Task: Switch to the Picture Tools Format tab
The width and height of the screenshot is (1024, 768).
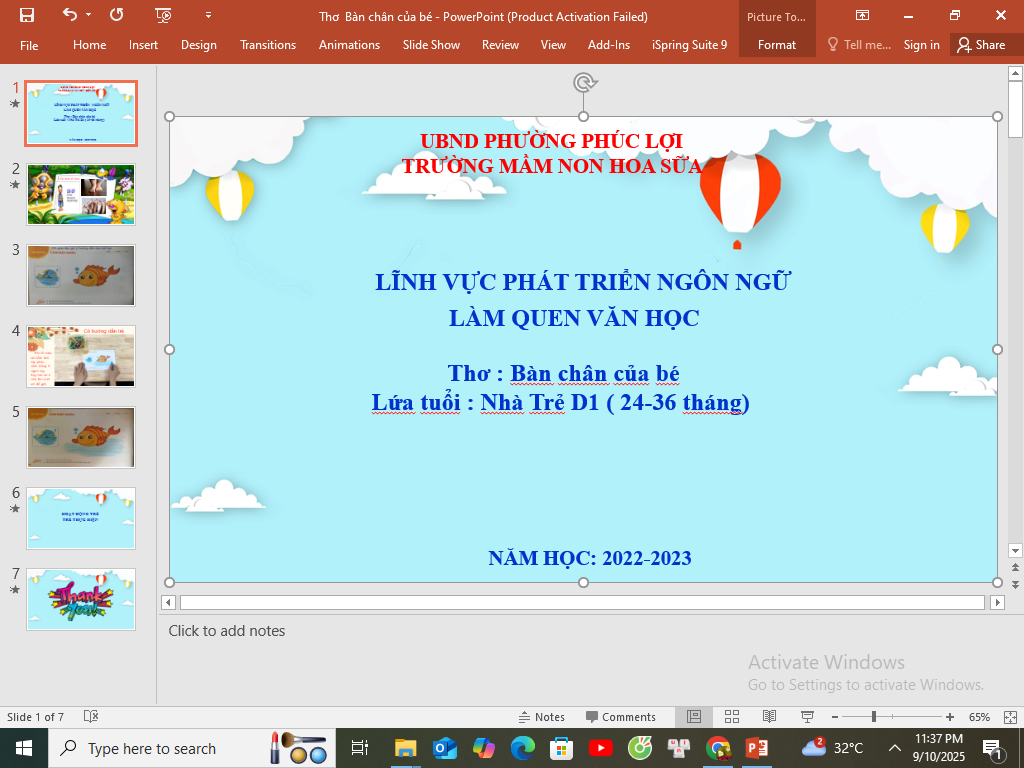Action: [x=777, y=45]
